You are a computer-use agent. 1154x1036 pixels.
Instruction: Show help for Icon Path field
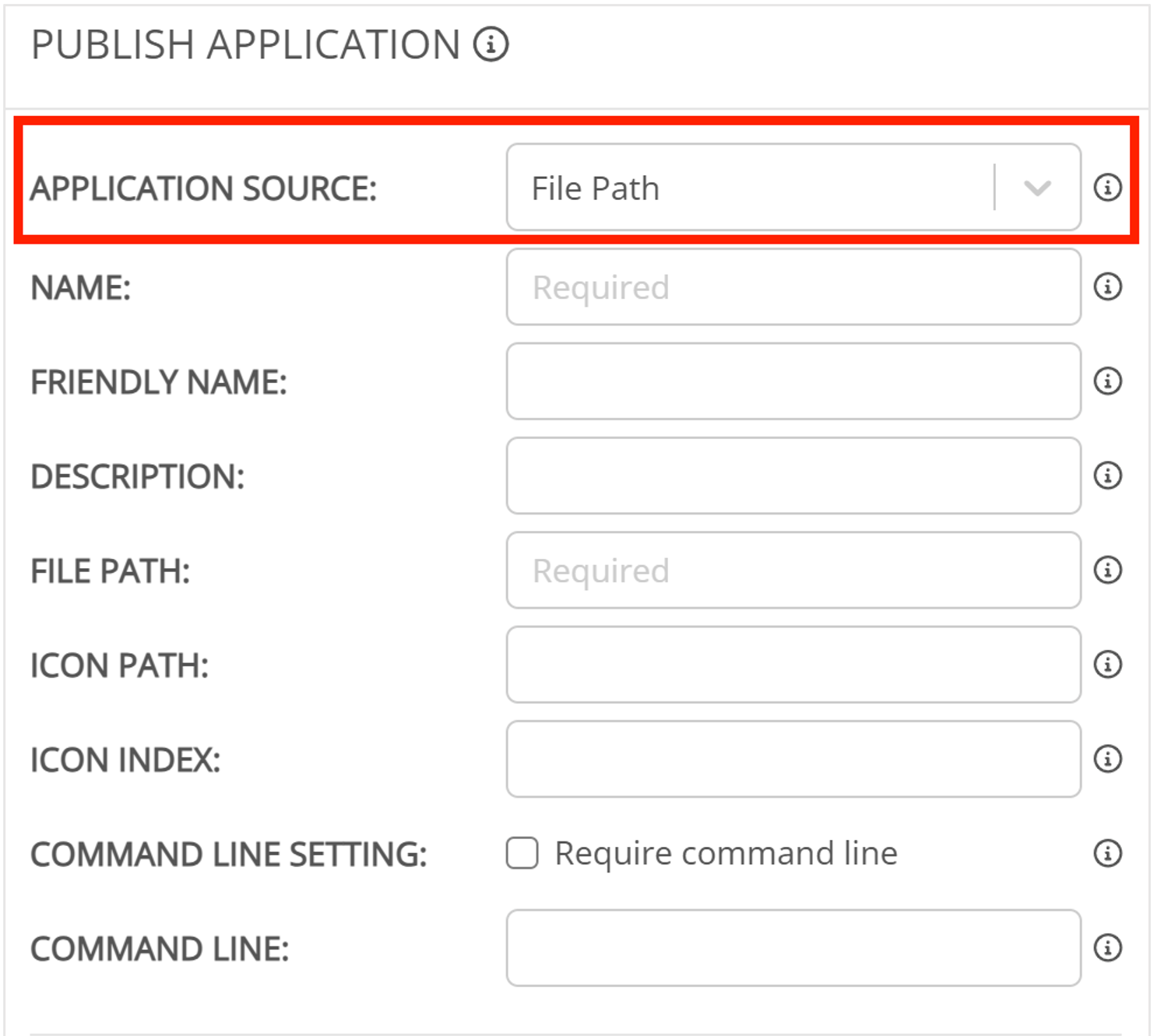[1107, 665]
